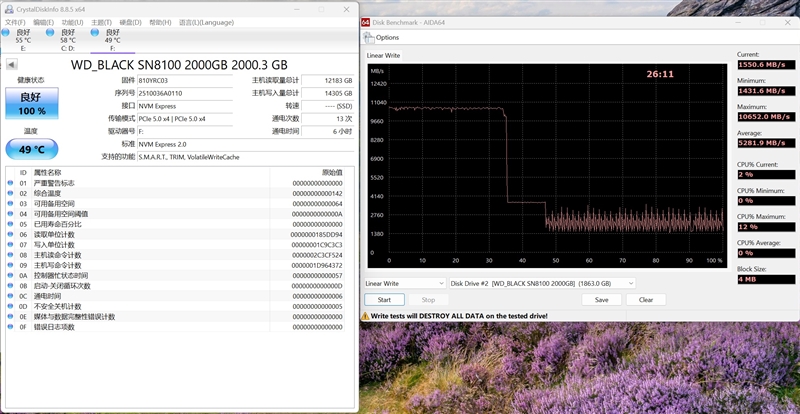
Task: Click the Current 1550.6 MB/s value
Action: pos(766,64)
